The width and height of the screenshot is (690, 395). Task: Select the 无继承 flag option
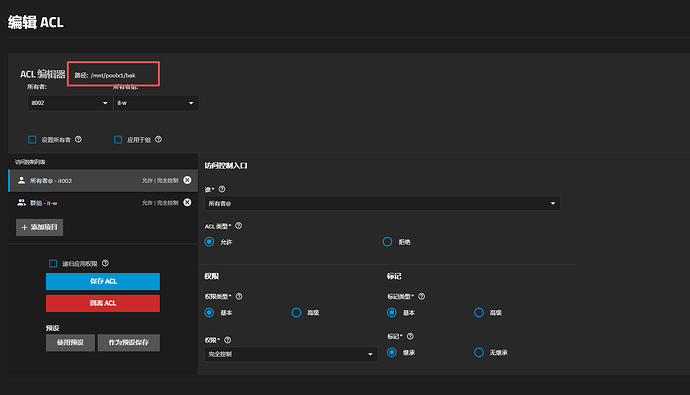pyautogui.click(x=479, y=352)
